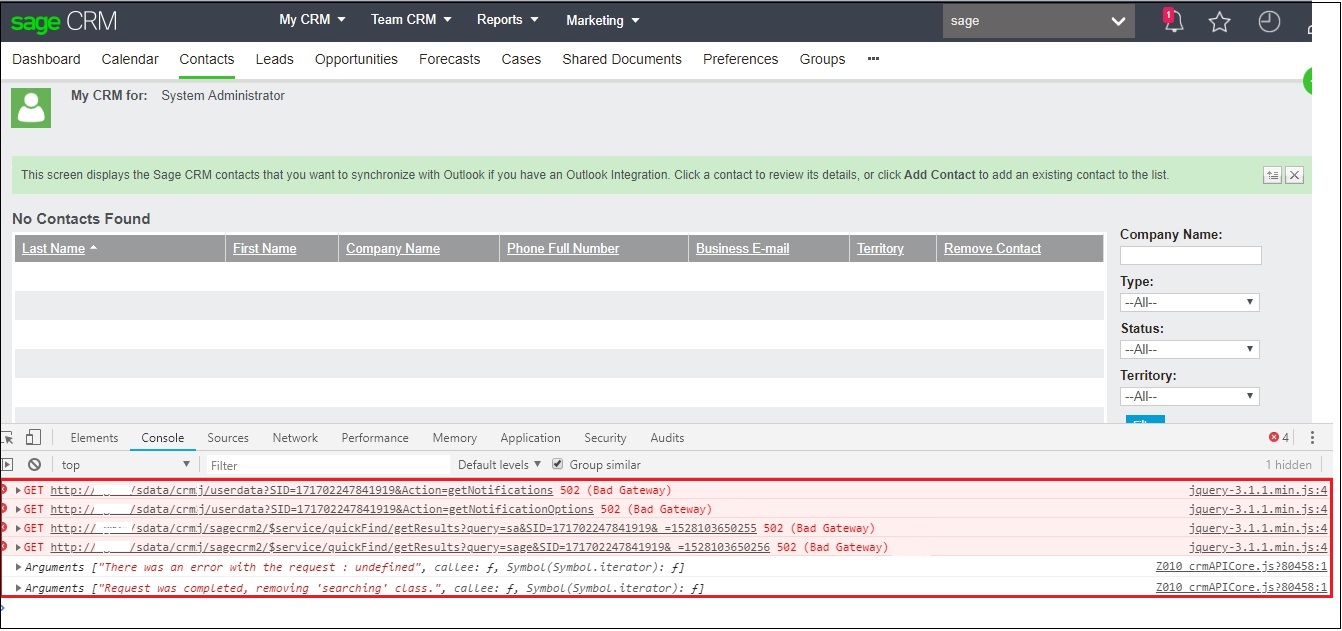Open the My CRM dropdown menu
Viewport: 1342px width, 631px height.
pos(312,19)
